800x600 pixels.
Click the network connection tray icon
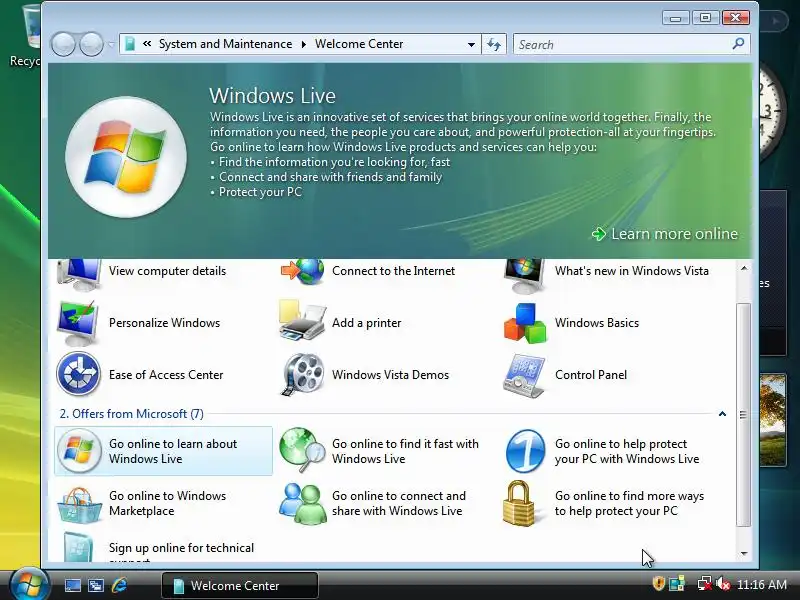click(x=705, y=584)
